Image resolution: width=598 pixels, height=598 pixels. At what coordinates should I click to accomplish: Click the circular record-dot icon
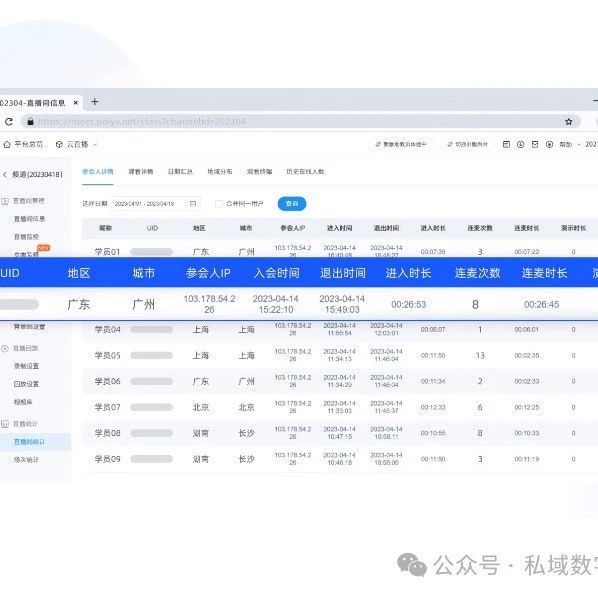pos(550,144)
